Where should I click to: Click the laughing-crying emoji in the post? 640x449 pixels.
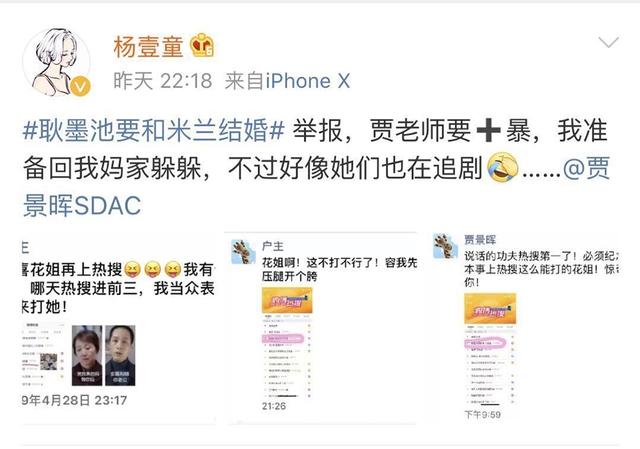click(x=503, y=167)
